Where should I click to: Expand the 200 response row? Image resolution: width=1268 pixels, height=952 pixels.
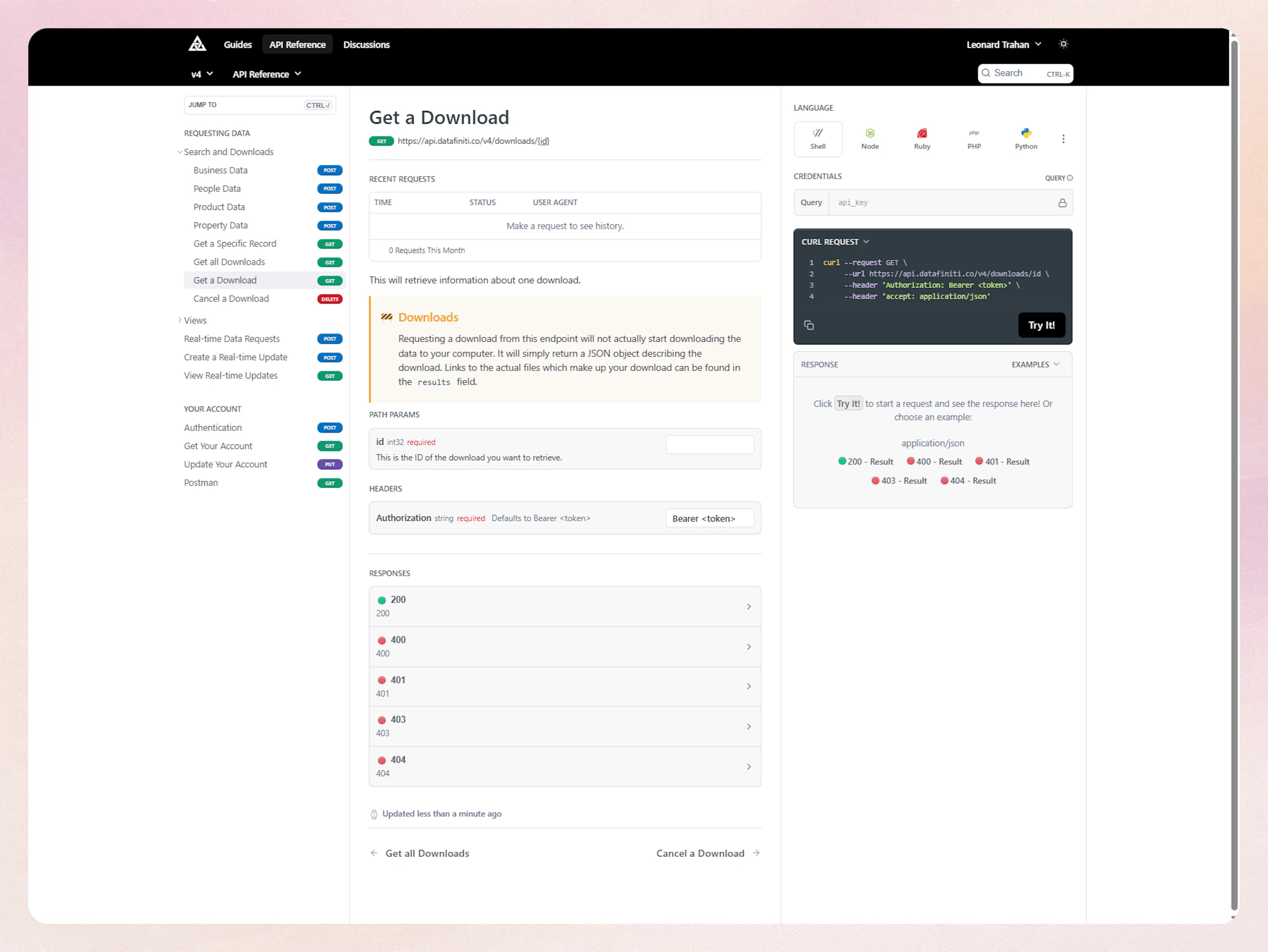565,606
